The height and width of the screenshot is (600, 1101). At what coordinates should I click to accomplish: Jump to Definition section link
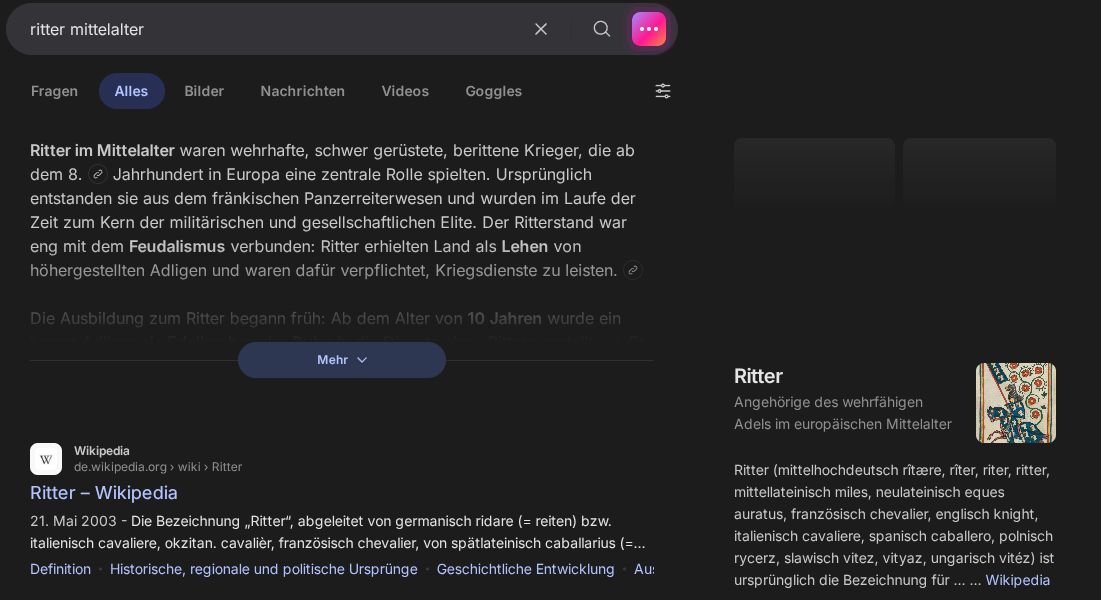tap(60, 569)
